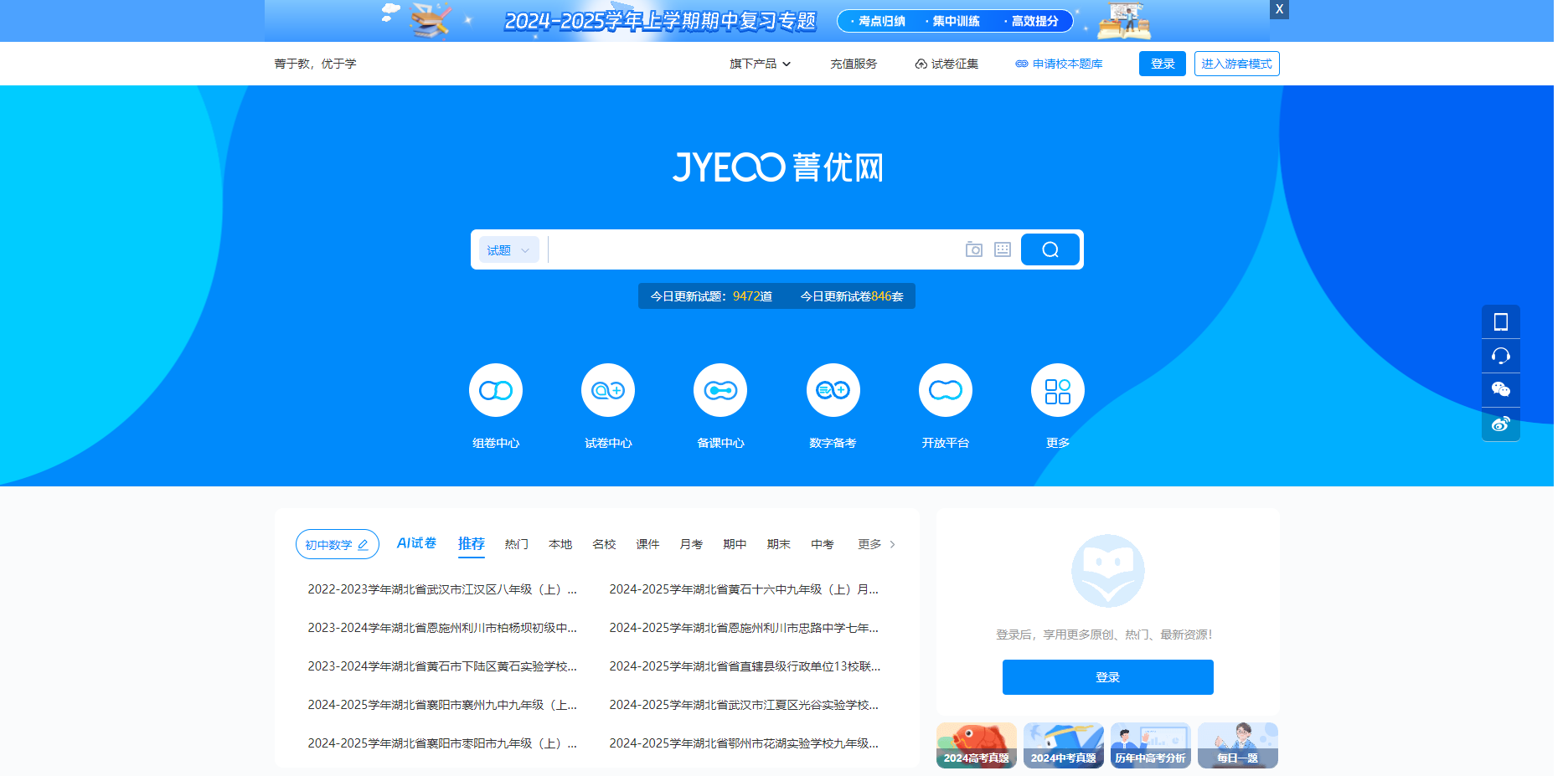This screenshot has width=1568, height=776.
Task: Click the blue 登录 button in header
Action: [1163, 64]
